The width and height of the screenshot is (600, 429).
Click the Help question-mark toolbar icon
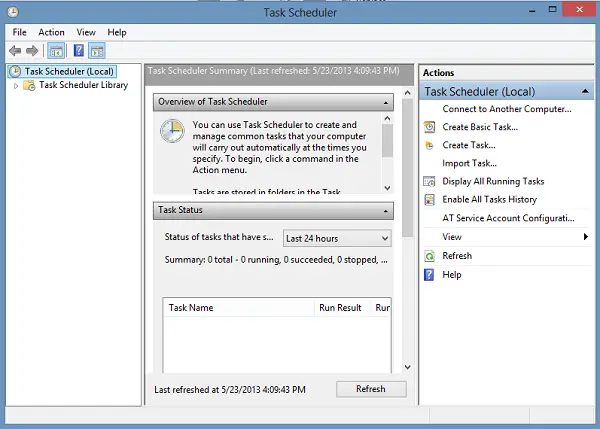78,51
